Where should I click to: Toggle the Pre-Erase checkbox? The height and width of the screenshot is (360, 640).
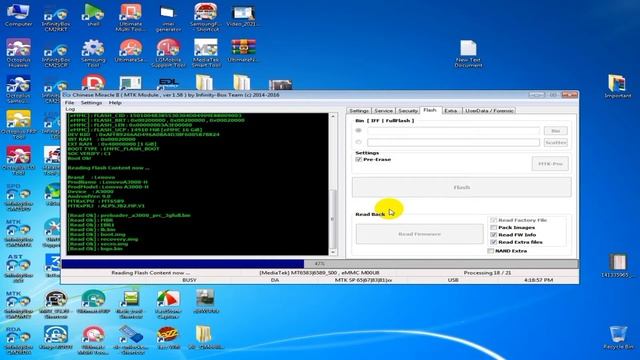pyautogui.click(x=358, y=159)
